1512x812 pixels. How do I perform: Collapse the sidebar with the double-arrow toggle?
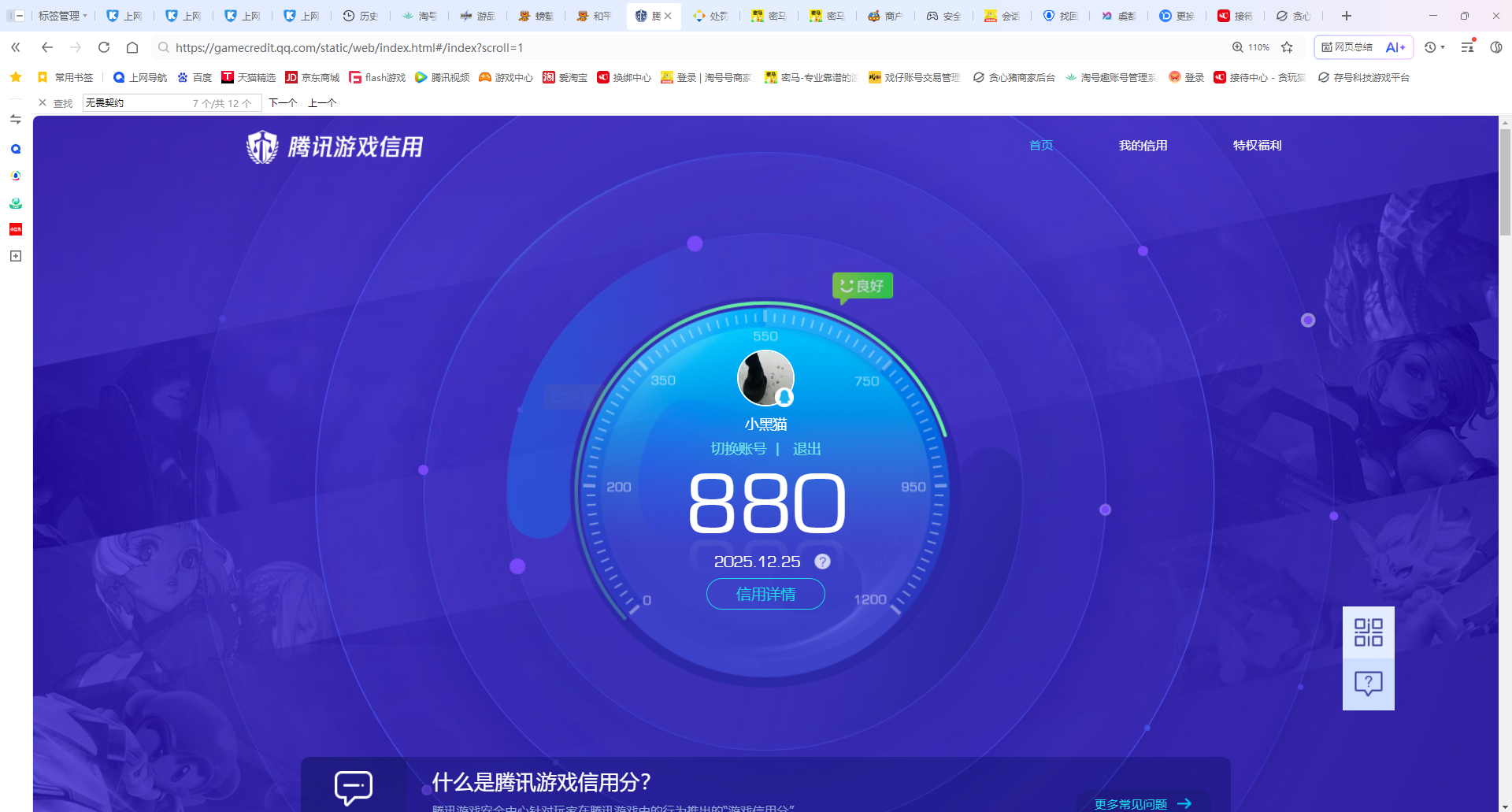(15, 47)
